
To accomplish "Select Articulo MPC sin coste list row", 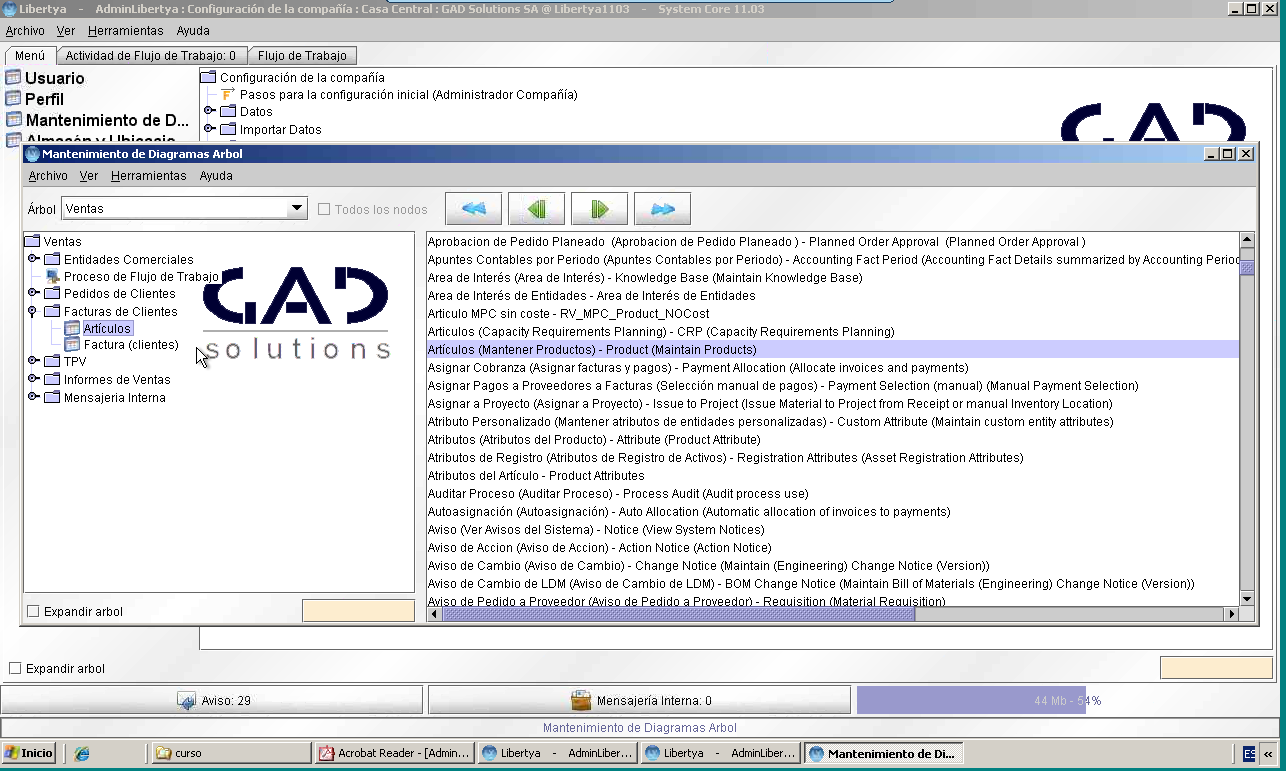I will click(832, 313).
